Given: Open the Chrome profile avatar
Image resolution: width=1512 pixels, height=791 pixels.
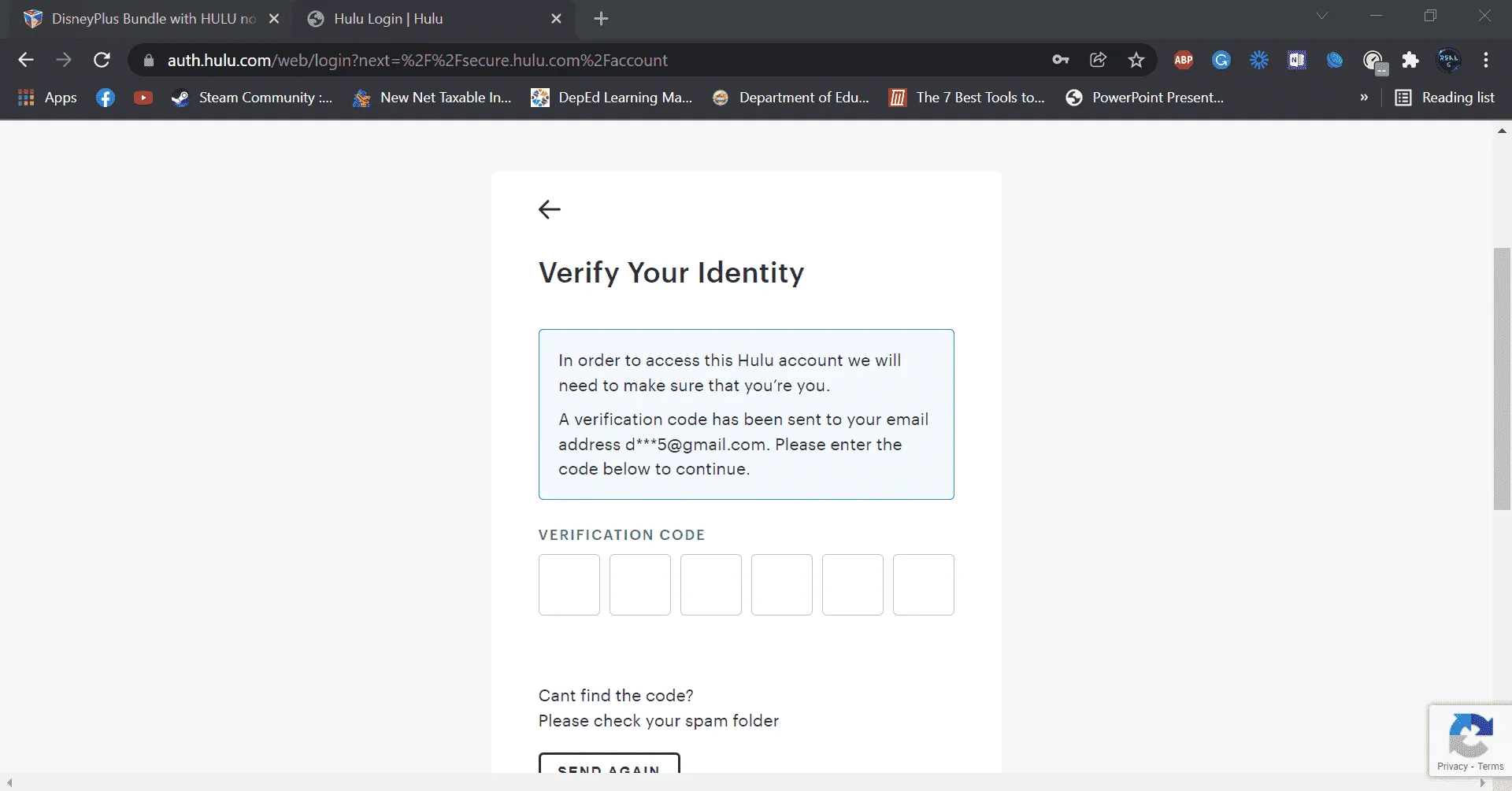Looking at the screenshot, I should [1449, 60].
